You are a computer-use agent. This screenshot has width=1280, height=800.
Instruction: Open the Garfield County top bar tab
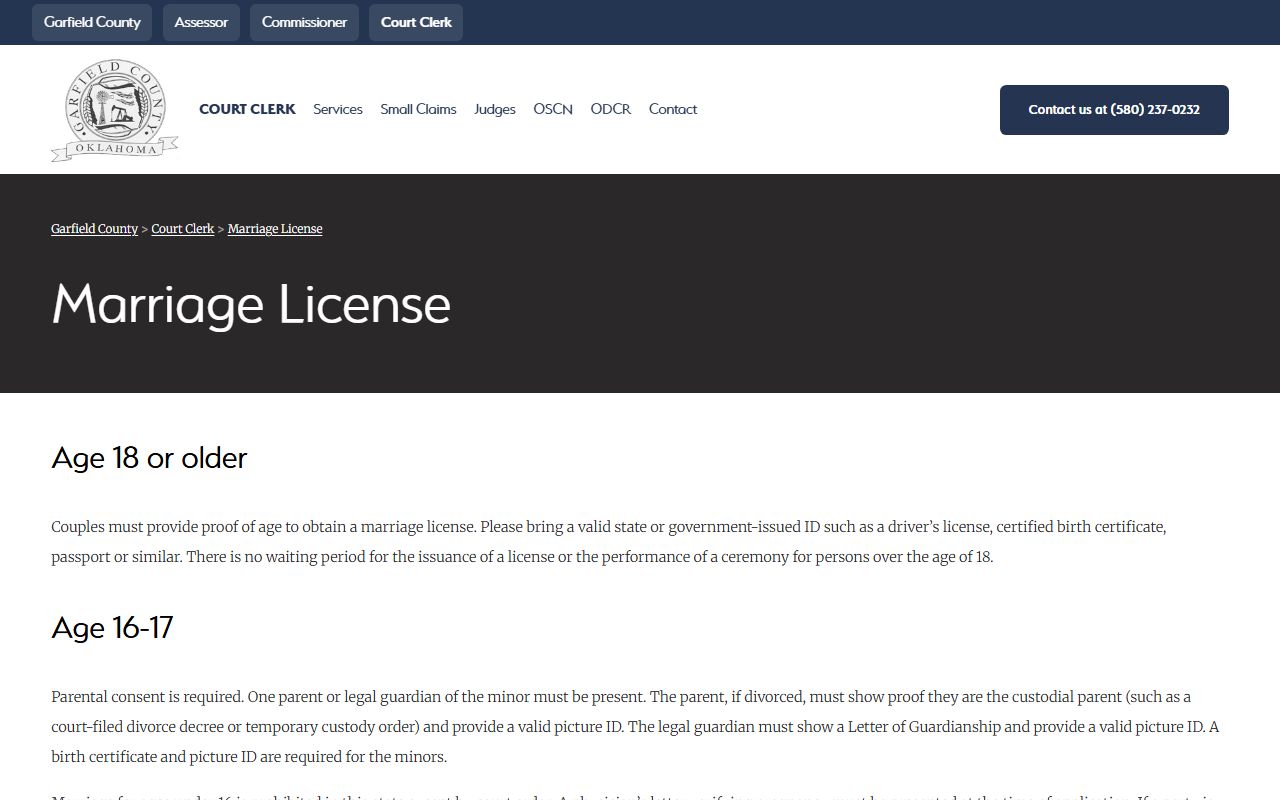(92, 22)
